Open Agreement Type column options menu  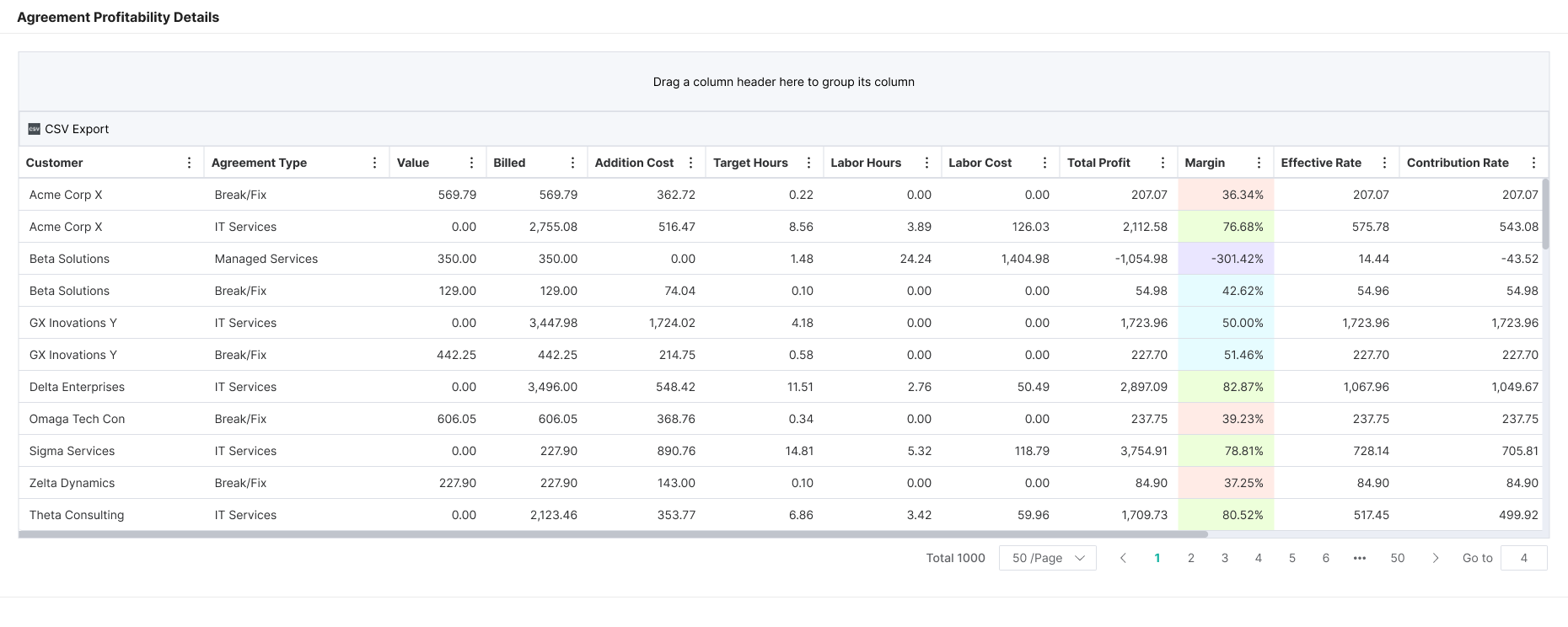[374, 163]
